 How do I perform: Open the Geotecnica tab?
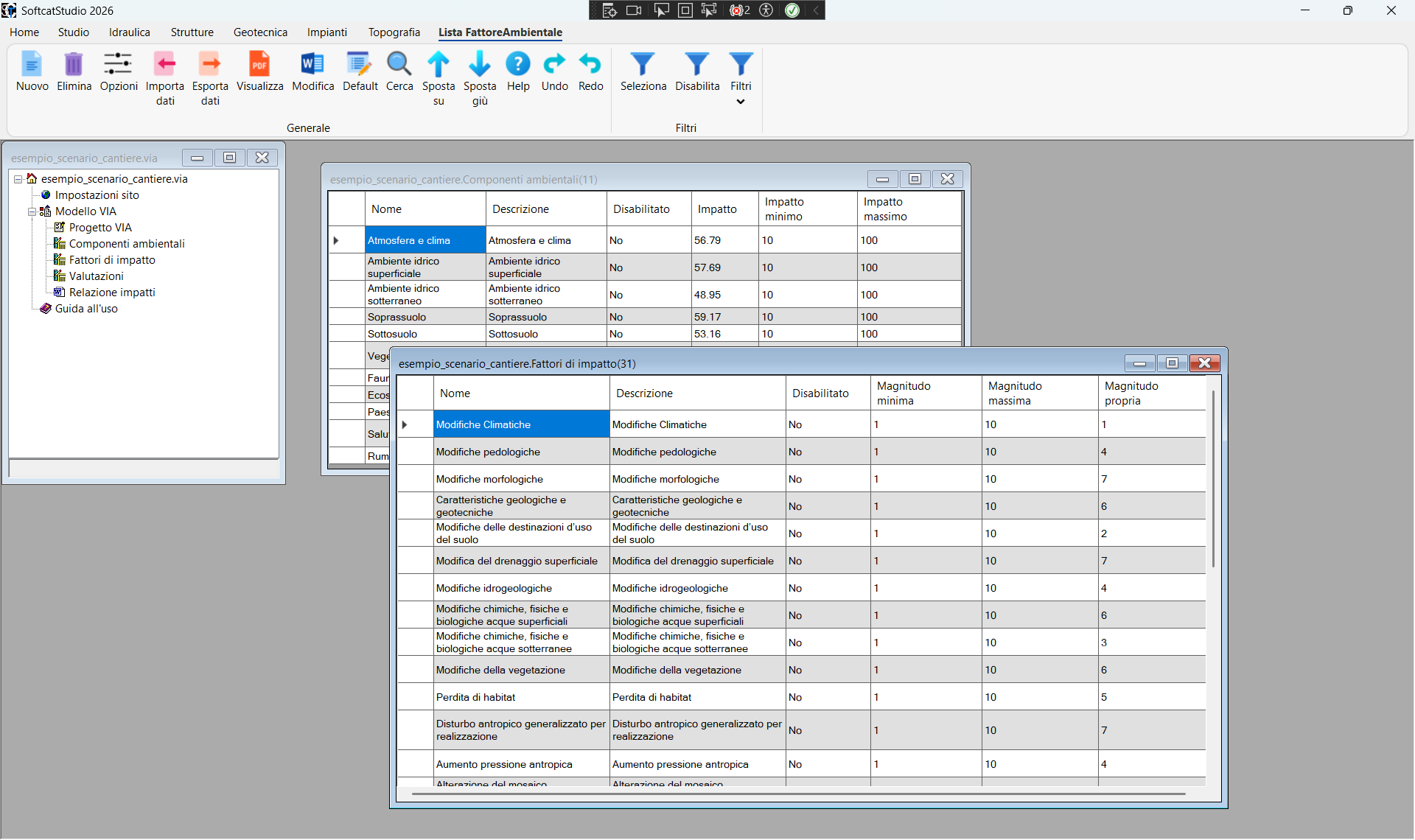[x=260, y=32]
